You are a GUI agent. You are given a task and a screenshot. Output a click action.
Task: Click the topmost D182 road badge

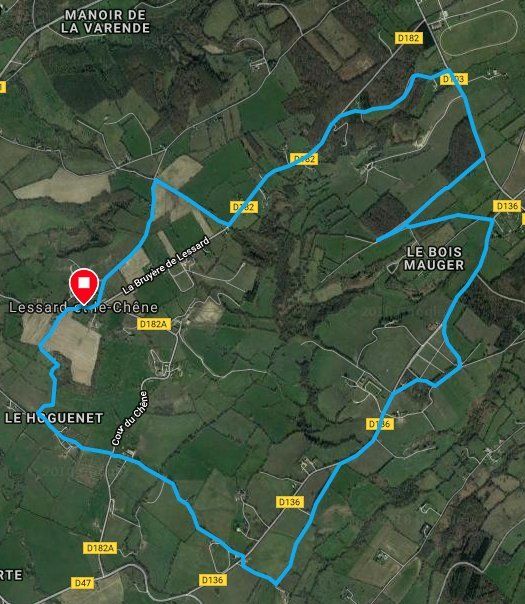coord(409,38)
